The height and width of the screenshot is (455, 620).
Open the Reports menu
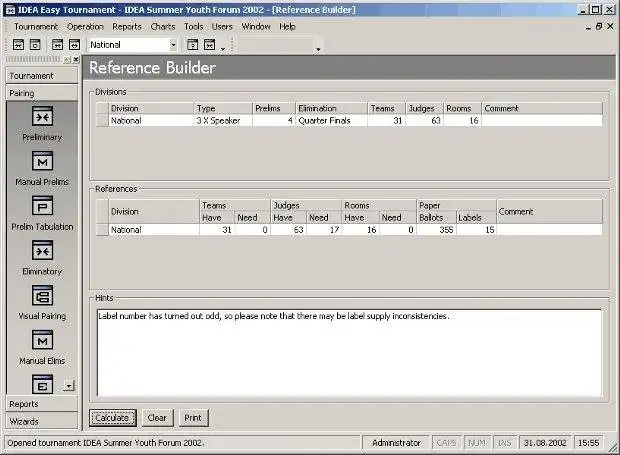click(127, 26)
